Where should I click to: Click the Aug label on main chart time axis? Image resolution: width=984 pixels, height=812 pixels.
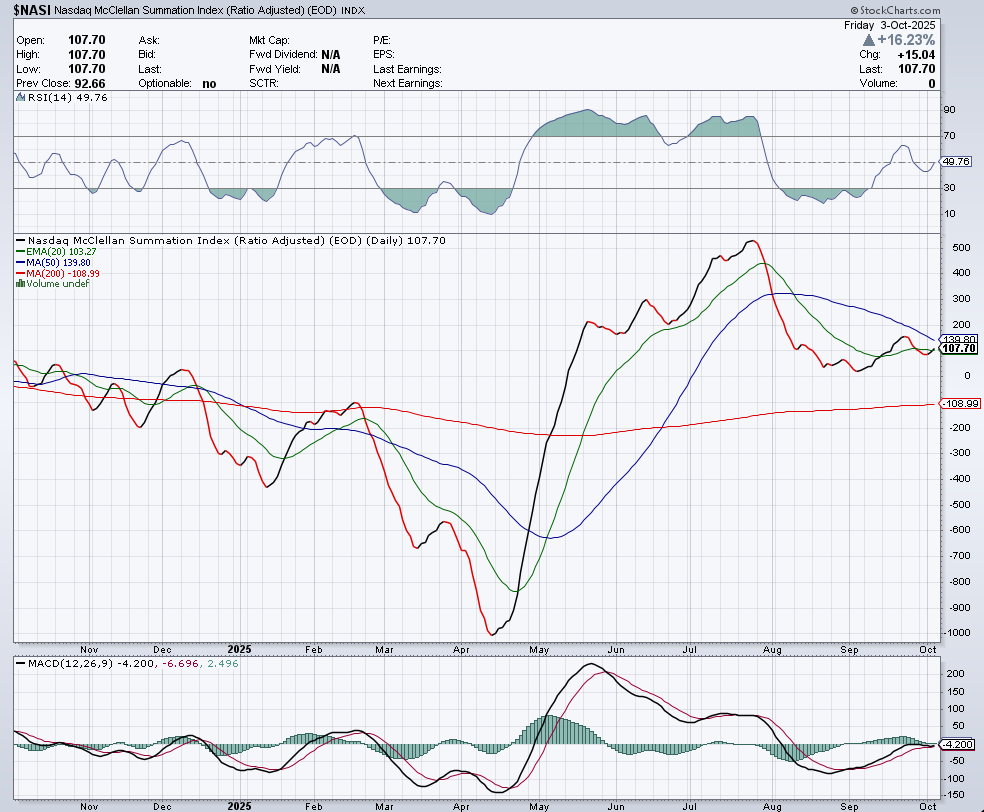click(772, 649)
